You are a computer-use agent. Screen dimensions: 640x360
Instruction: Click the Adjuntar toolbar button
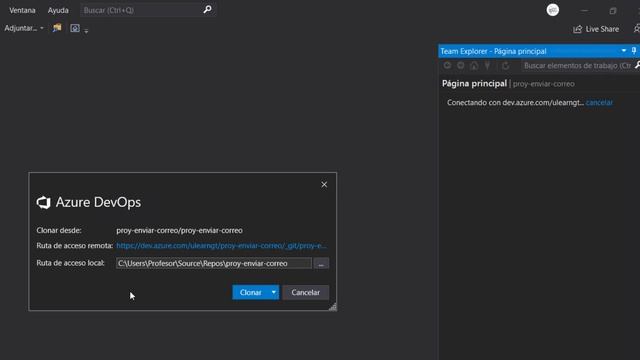pyautogui.click(x=20, y=28)
